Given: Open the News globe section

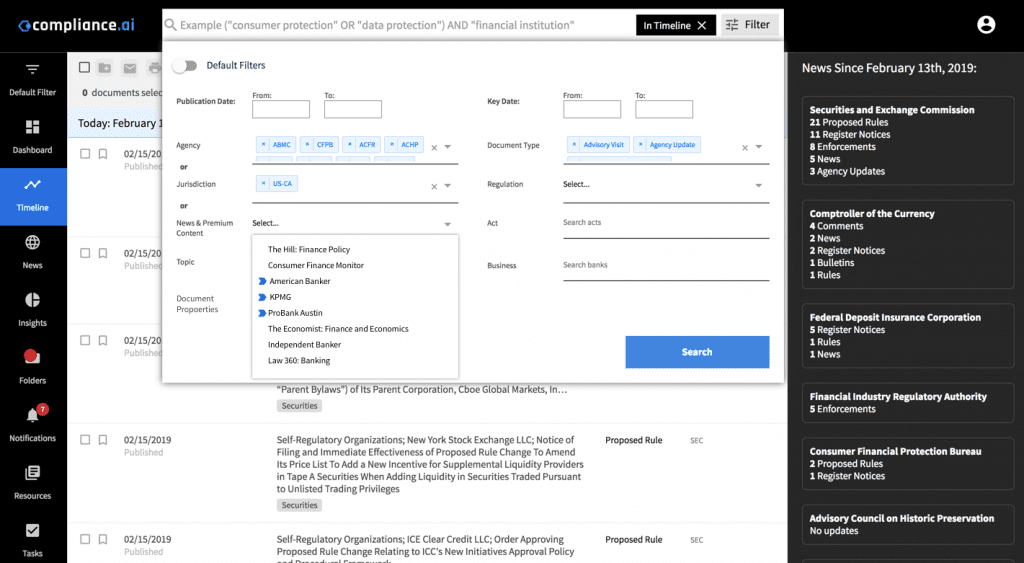Looking at the screenshot, I should click(x=33, y=252).
